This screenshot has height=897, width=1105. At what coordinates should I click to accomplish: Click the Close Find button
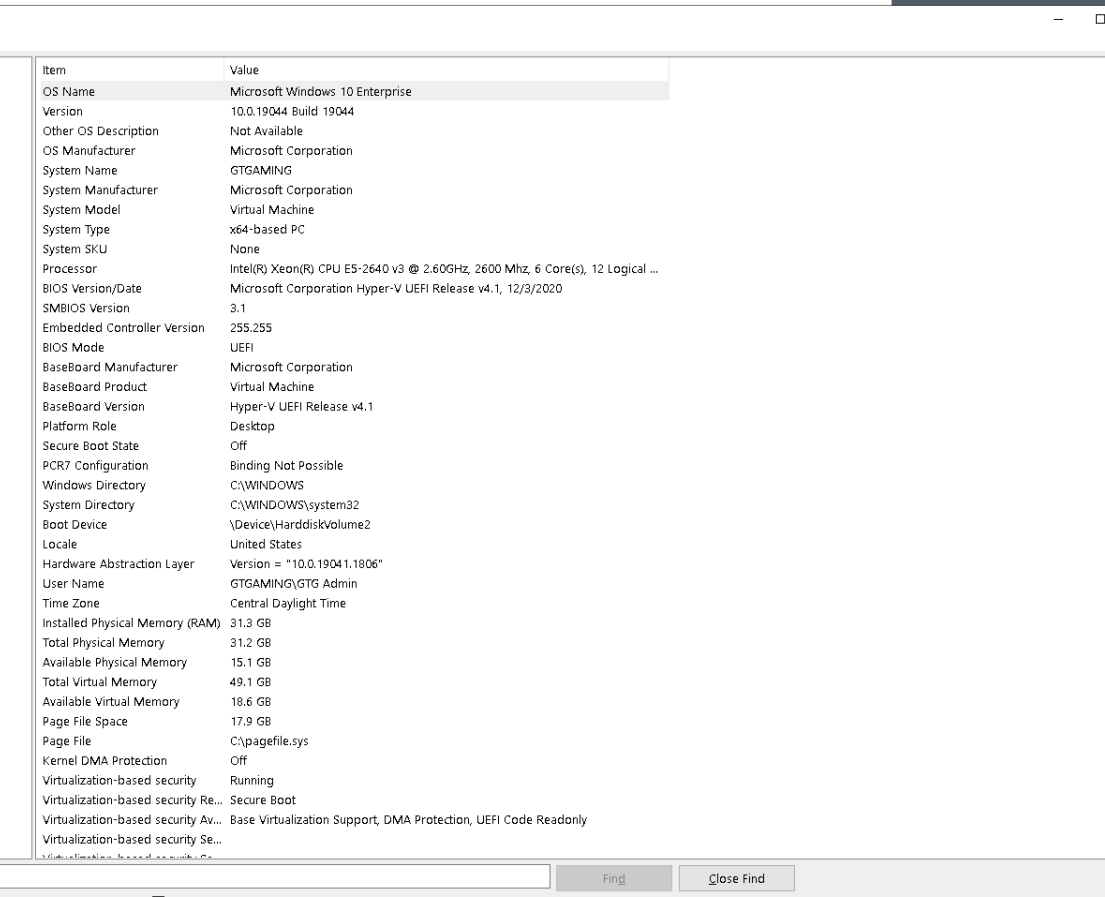pyautogui.click(x=736, y=879)
